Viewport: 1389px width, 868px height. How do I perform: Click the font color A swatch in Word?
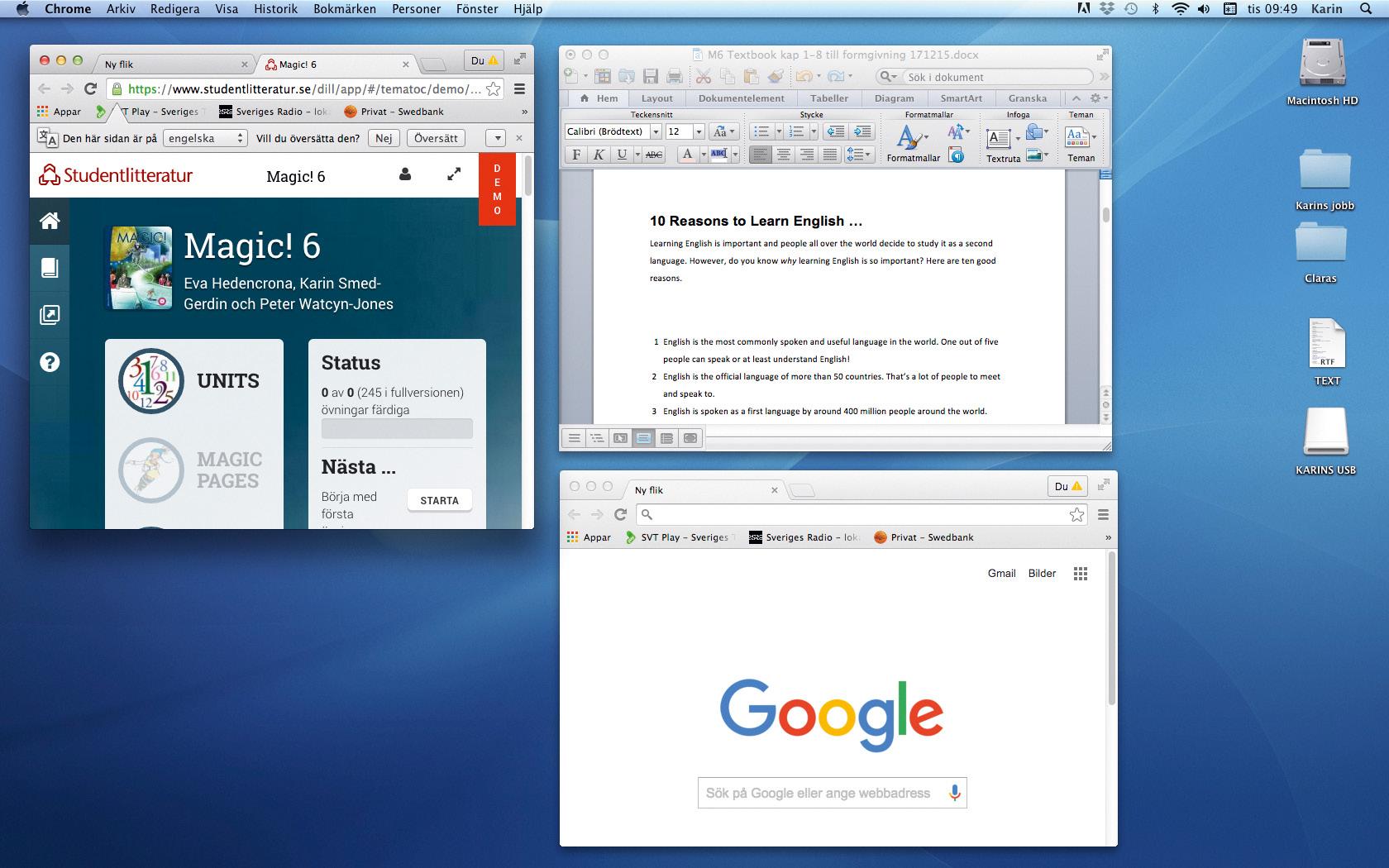tap(687, 155)
